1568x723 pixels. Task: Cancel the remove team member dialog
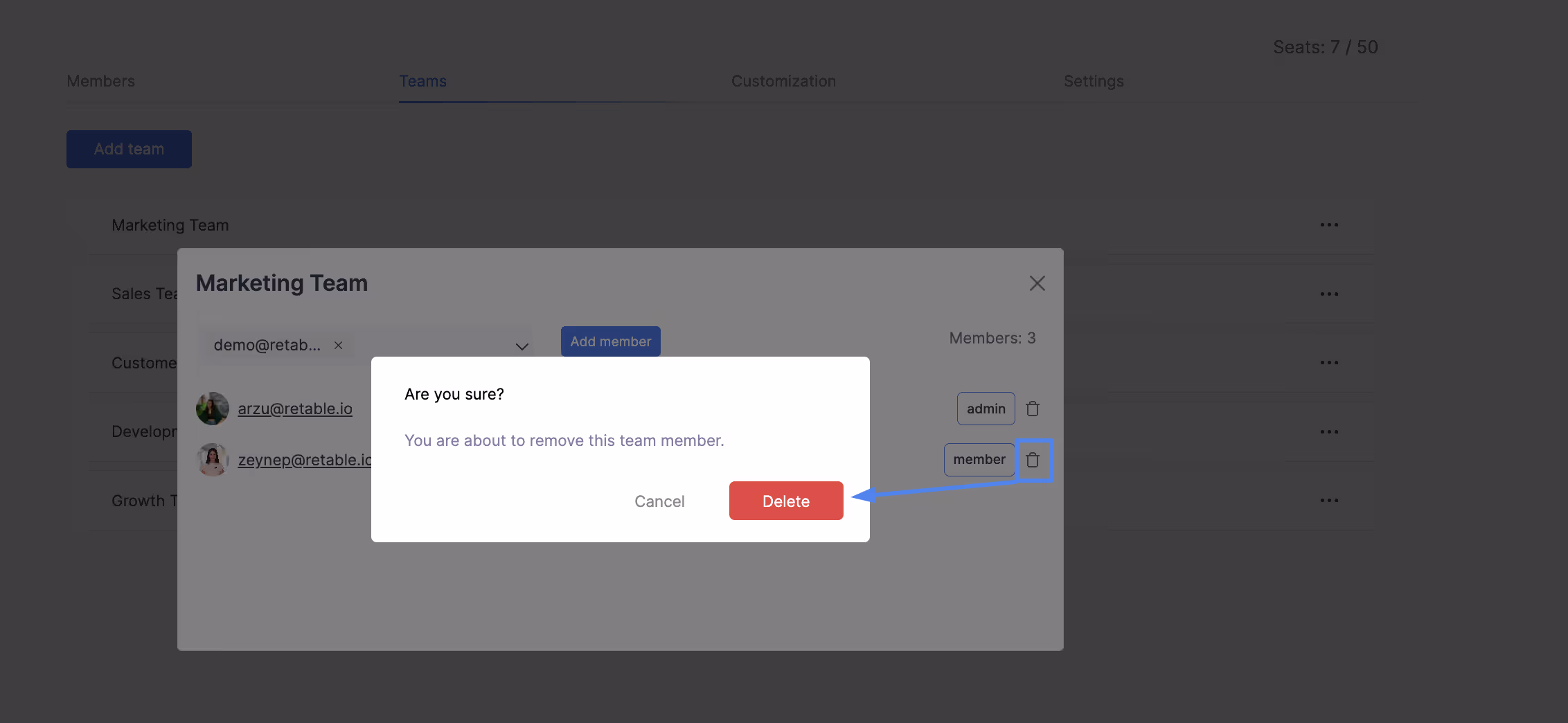pyautogui.click(x=659, y=501)
